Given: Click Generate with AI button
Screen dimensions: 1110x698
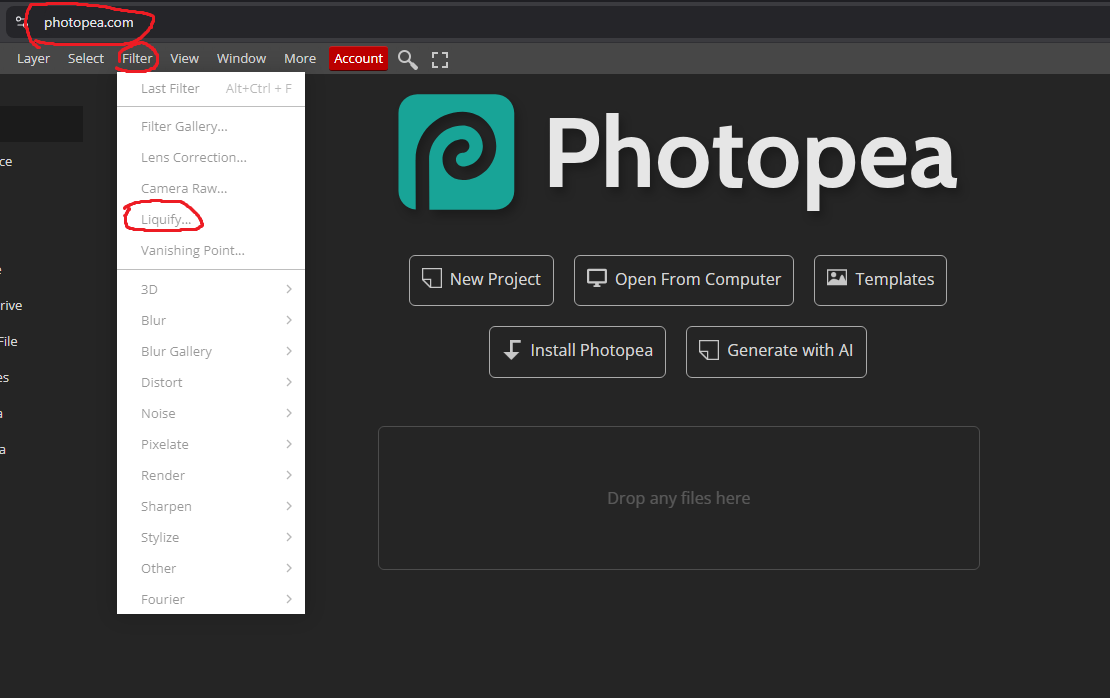Looking at the screenshot, I should click(776, 352).
